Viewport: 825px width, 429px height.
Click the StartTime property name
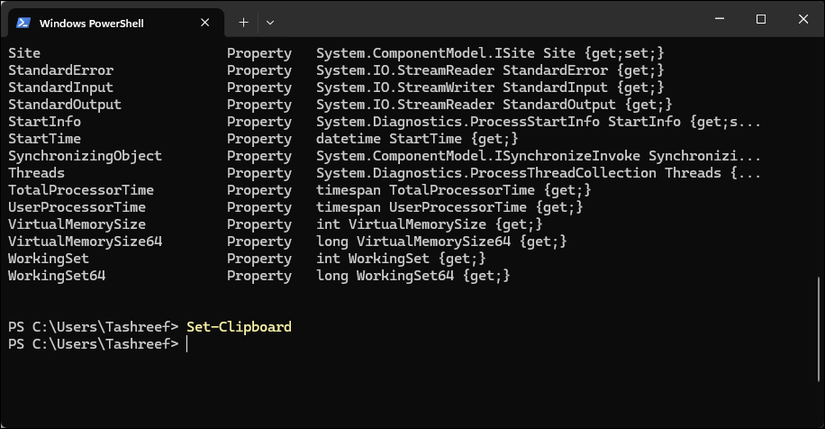coord(44,138)
